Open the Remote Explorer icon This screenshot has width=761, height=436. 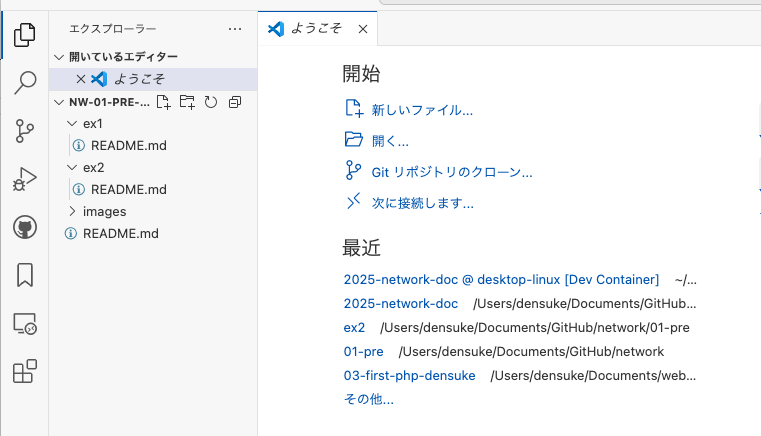click(x=25, y=323)
